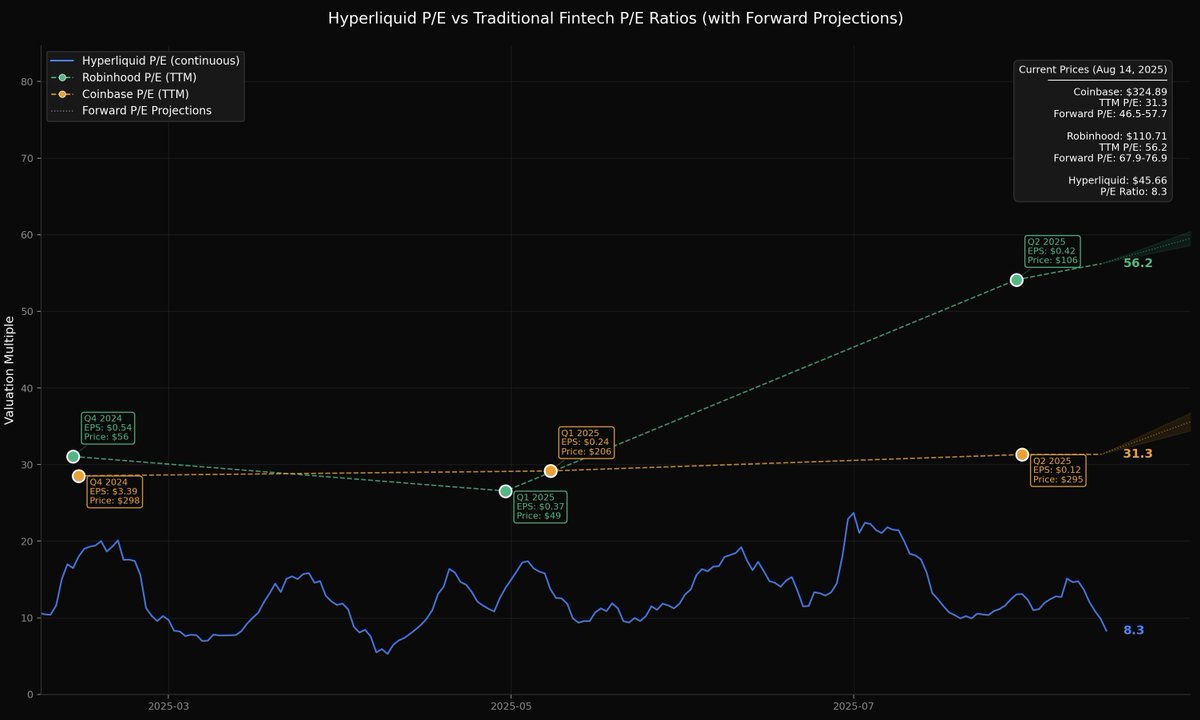The width and height of the screenshot is (1200, 720).
Task: Click the 40 y-axis tick label
Action: 27,388
